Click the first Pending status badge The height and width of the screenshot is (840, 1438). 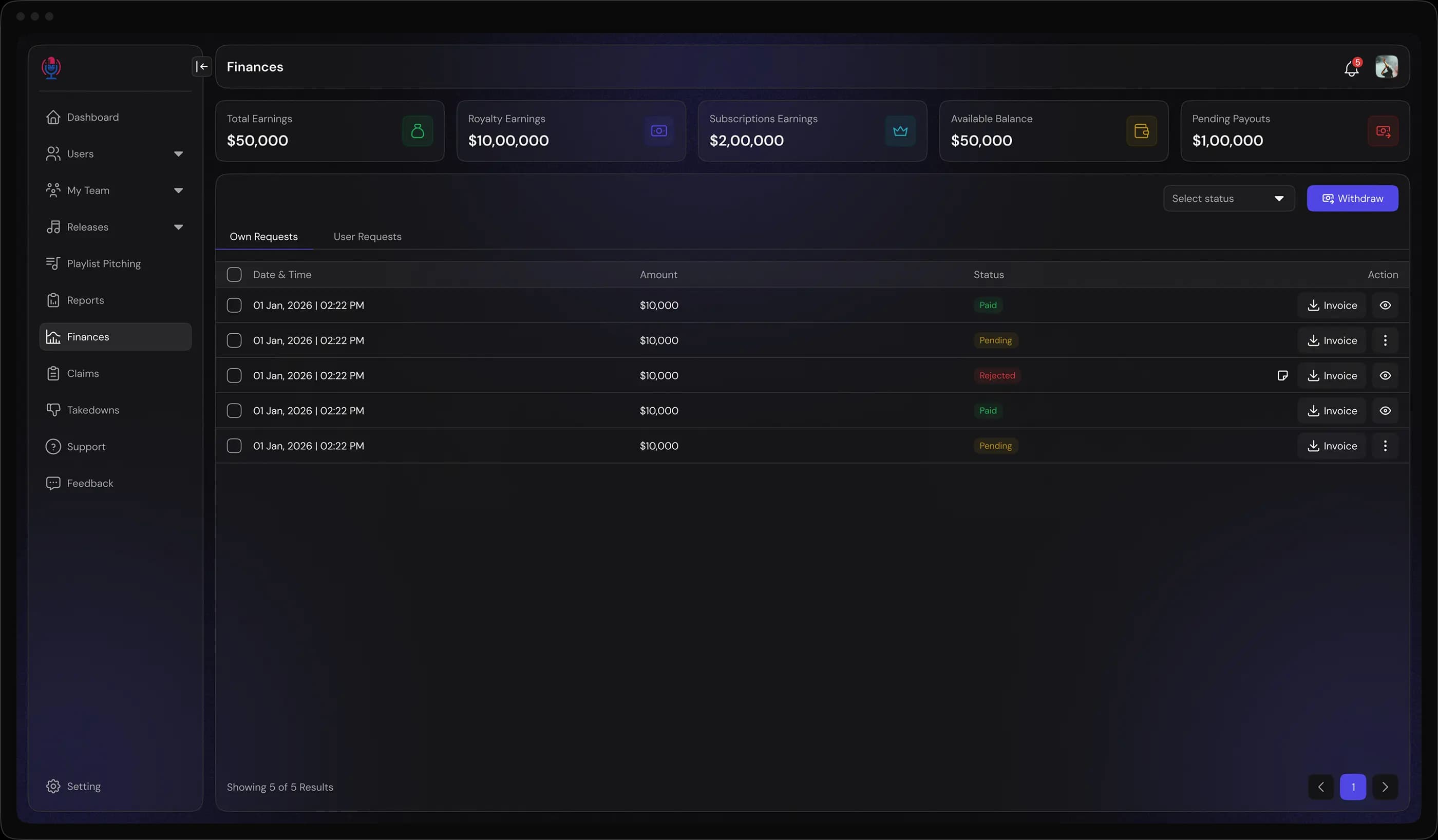(995, 341)
